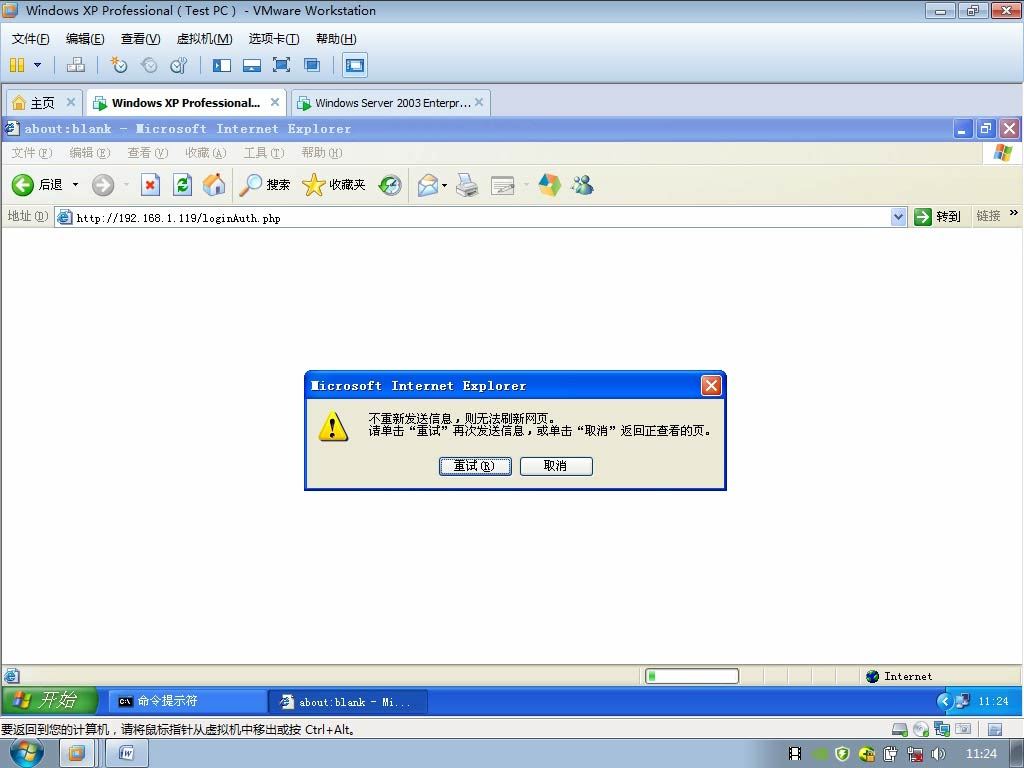
Task: Close the Windows XP Professional tab
Action: pyautogui.click(x=275, y=102)
